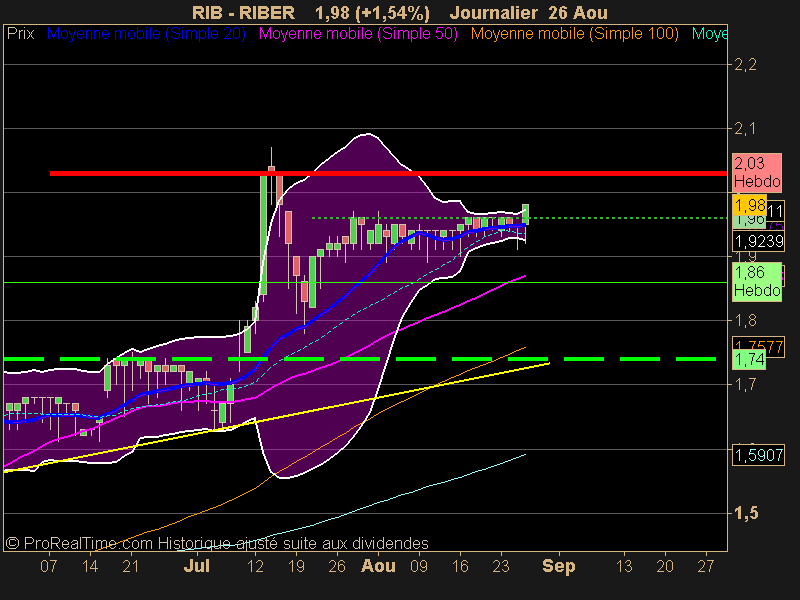This screenshot has height=600, width=800.
Task: Click the 13 date label
Action: (624, 566)
